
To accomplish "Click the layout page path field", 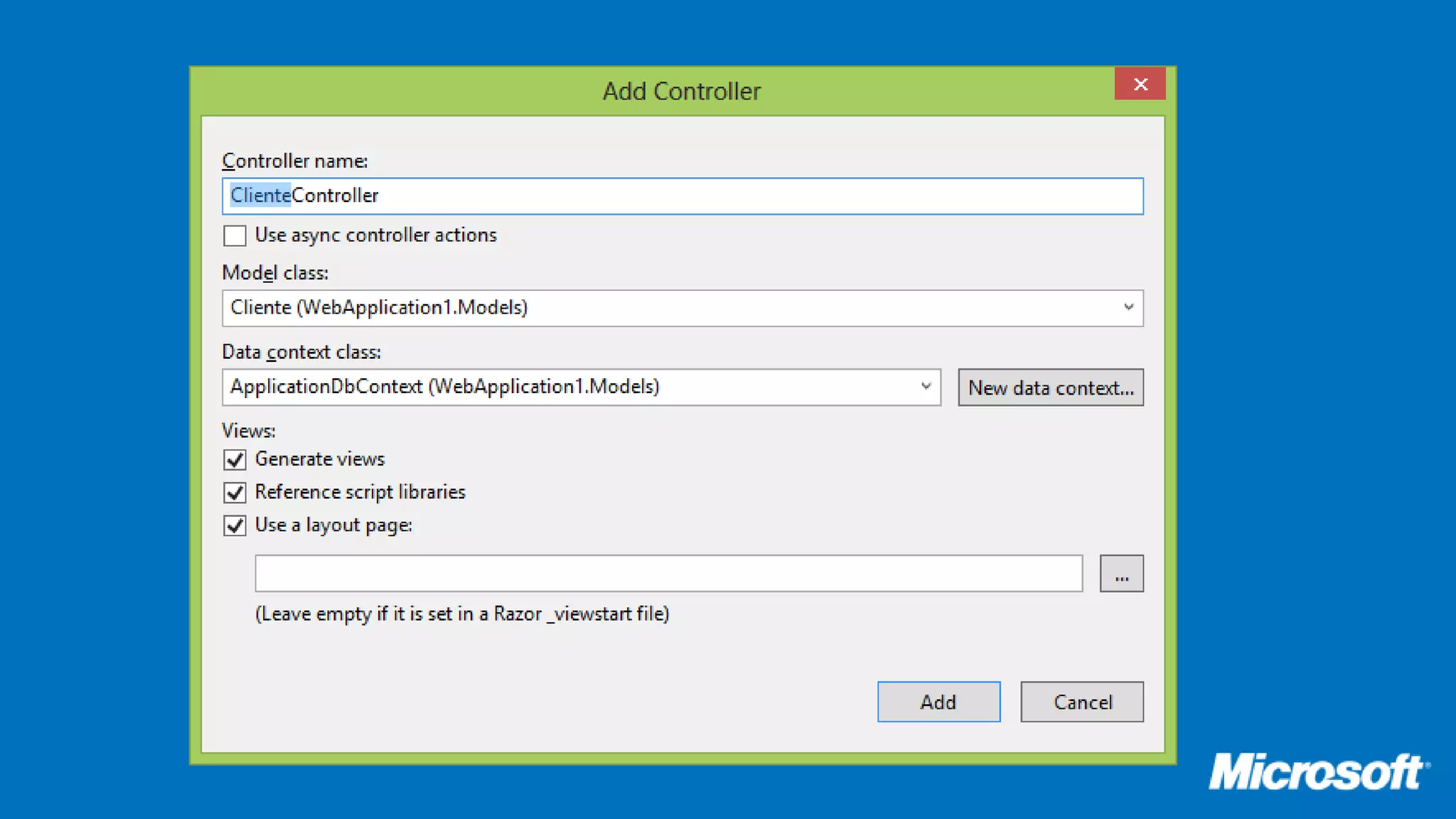I will click(668, 573).
